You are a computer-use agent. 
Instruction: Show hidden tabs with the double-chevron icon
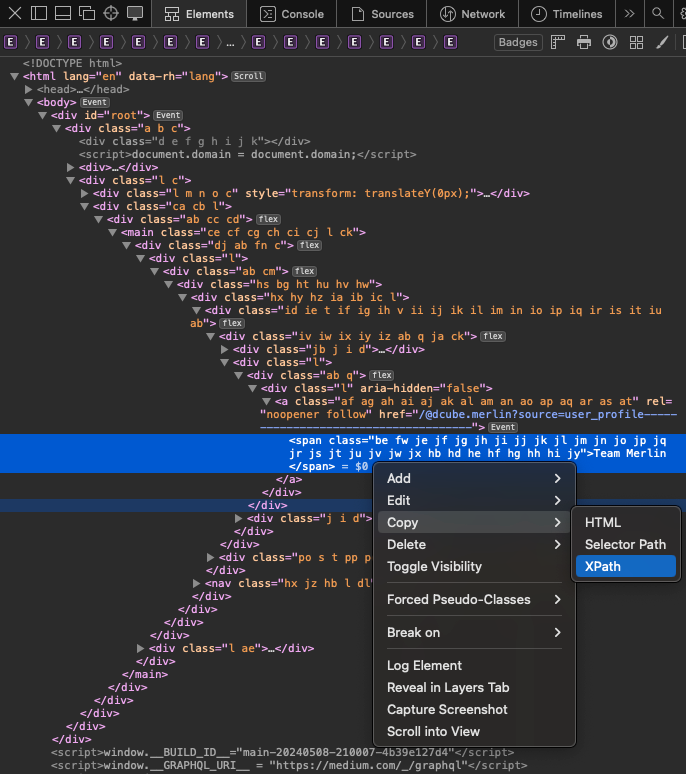629,13
